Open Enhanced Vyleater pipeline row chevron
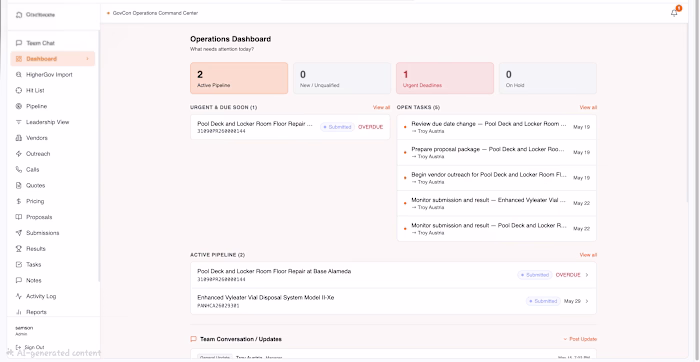The image size is (700, 362). click(x=587, y=301)
